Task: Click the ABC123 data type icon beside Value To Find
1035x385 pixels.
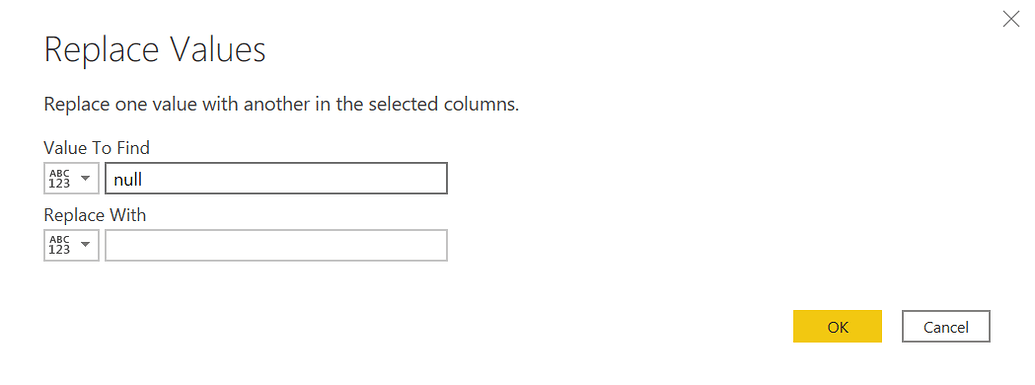Action: pos(59,178)
